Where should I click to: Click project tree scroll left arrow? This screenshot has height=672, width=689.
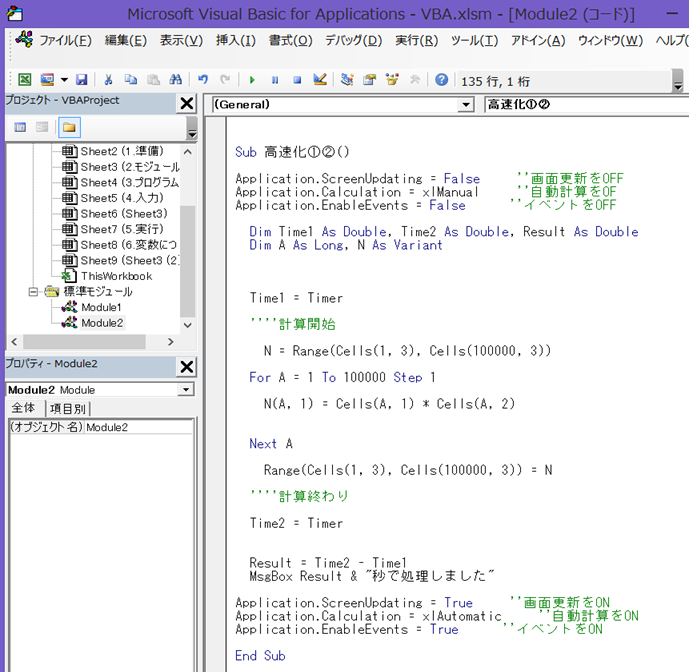(14, 341)
